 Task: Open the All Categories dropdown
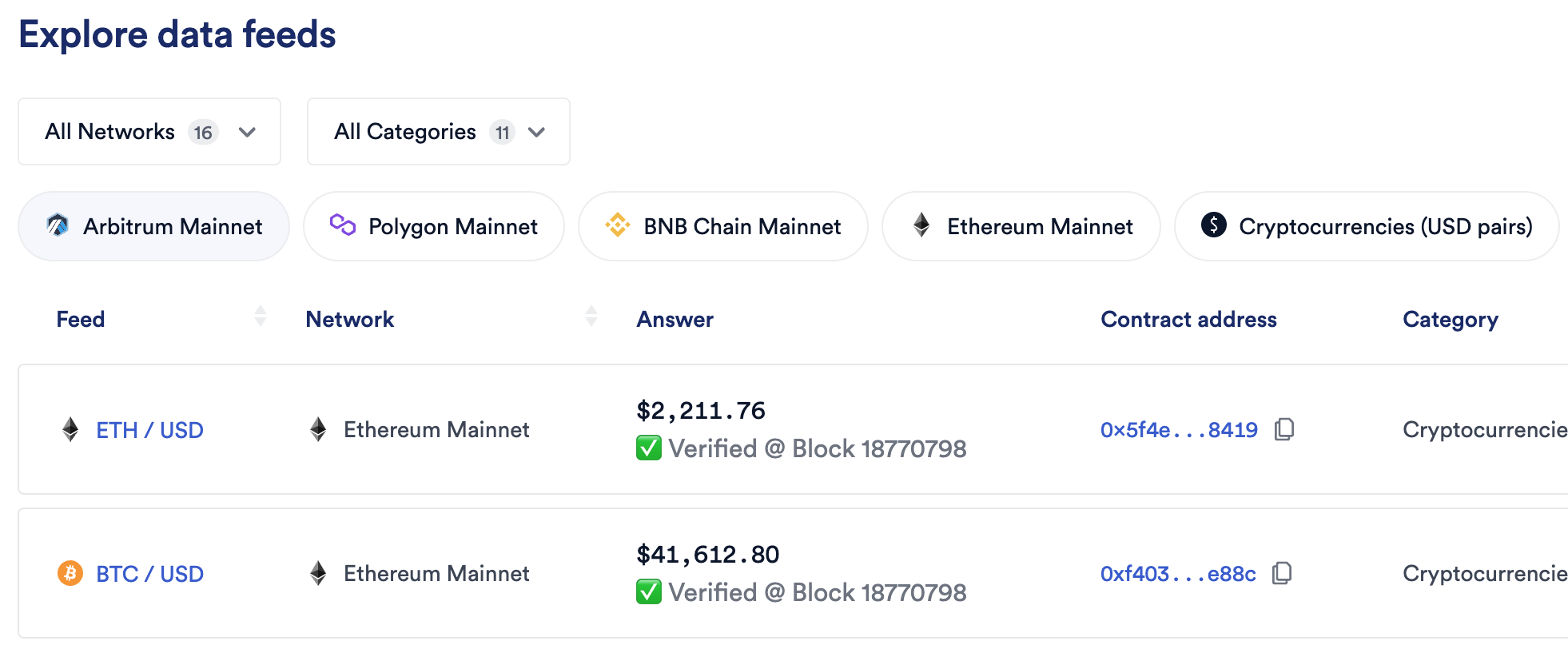click(x=439, y=132)
